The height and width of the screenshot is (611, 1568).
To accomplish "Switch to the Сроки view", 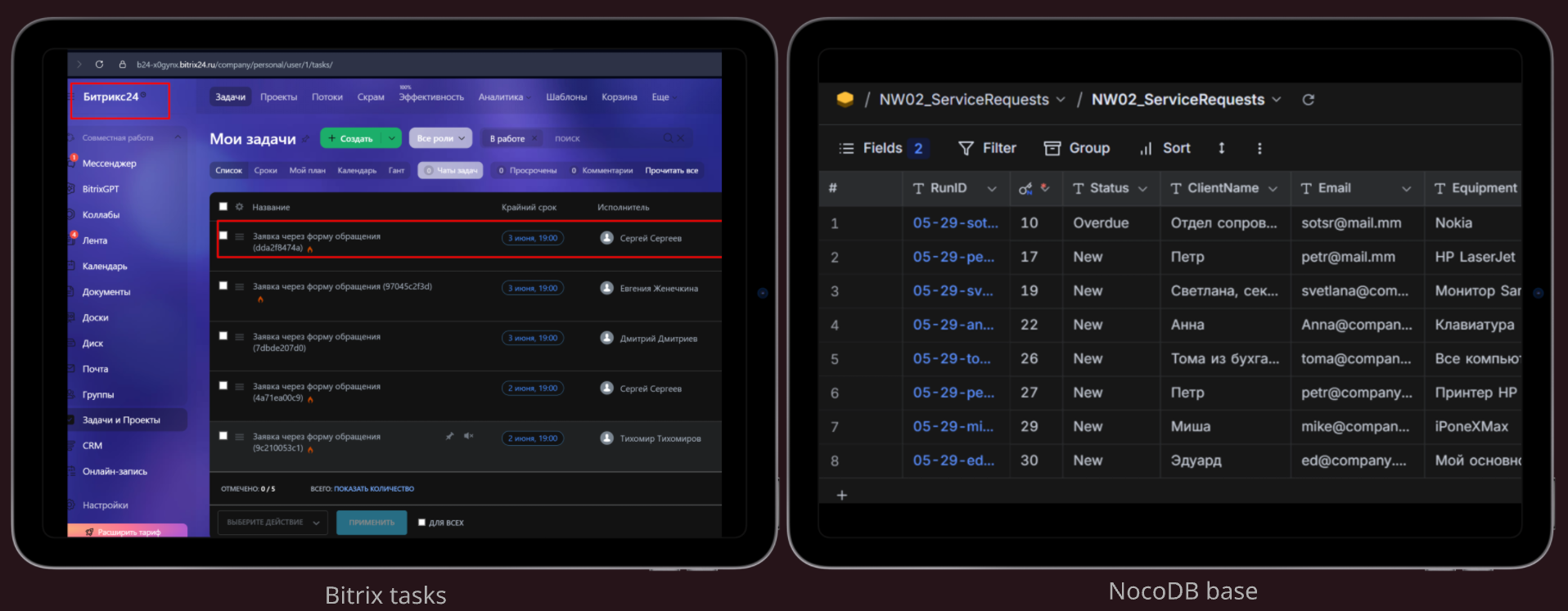I will click(x=265, y=170).
